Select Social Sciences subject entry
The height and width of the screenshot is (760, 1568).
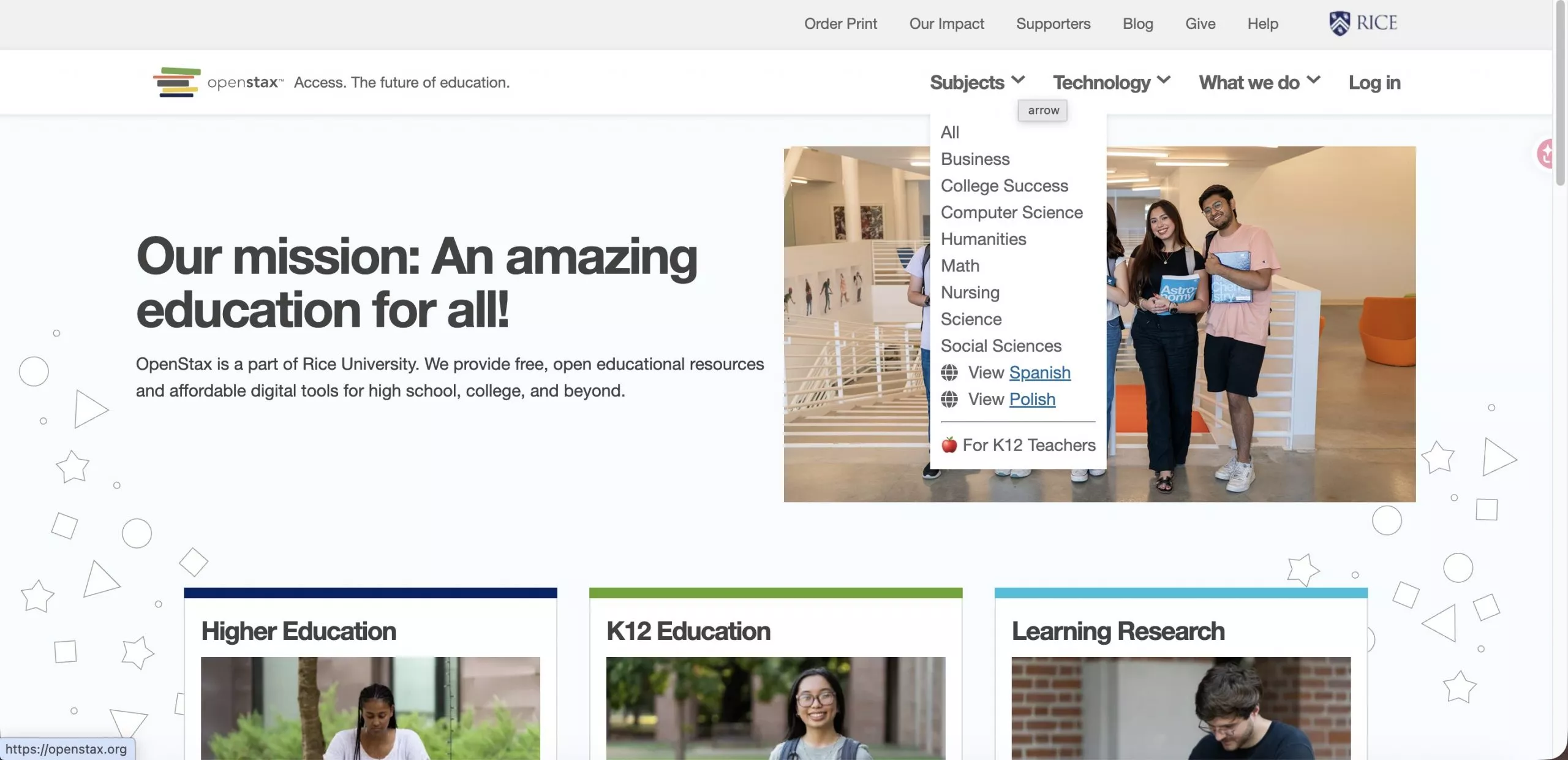click(x=1001, y=346)
